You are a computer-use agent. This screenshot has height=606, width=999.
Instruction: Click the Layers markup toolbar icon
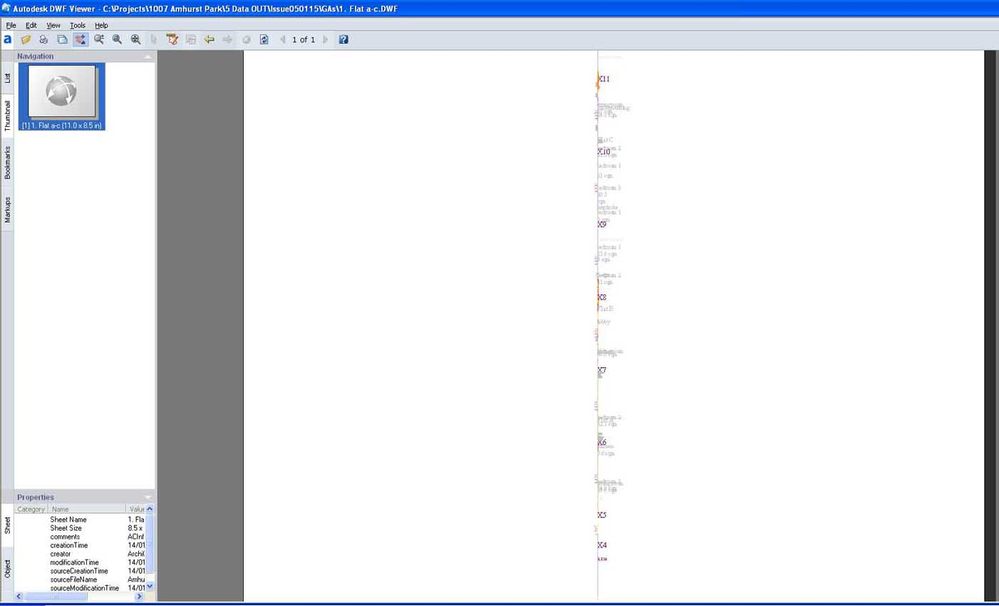point(172,40)
